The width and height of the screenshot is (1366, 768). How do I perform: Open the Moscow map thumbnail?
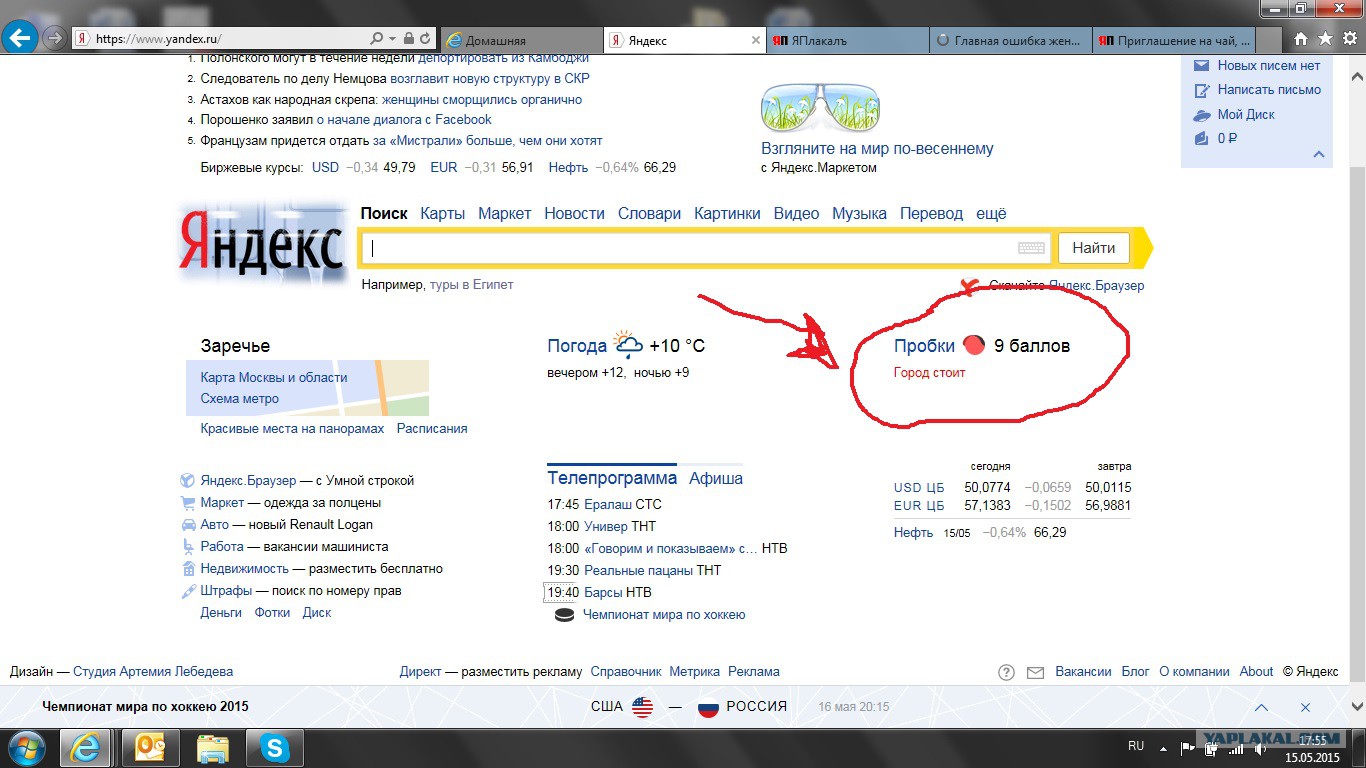(x=307, y=388)
